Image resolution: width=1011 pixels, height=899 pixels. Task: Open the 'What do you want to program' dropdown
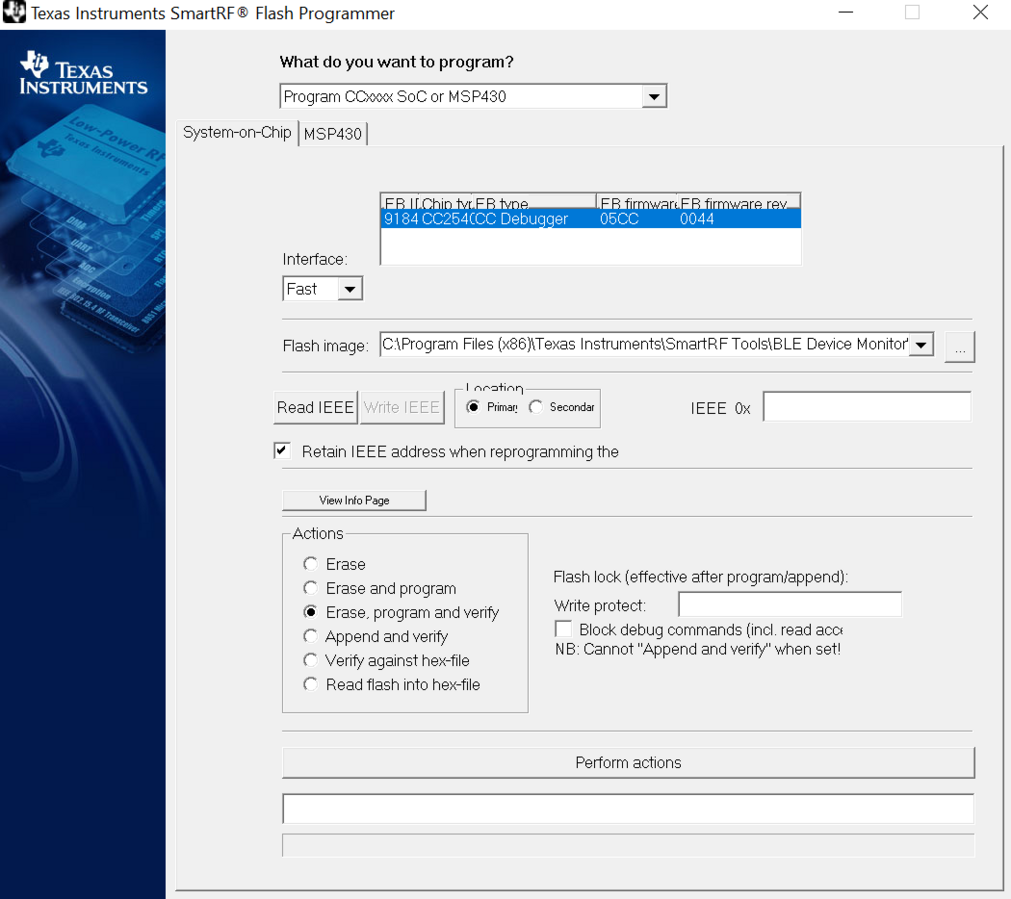(653, 97)
